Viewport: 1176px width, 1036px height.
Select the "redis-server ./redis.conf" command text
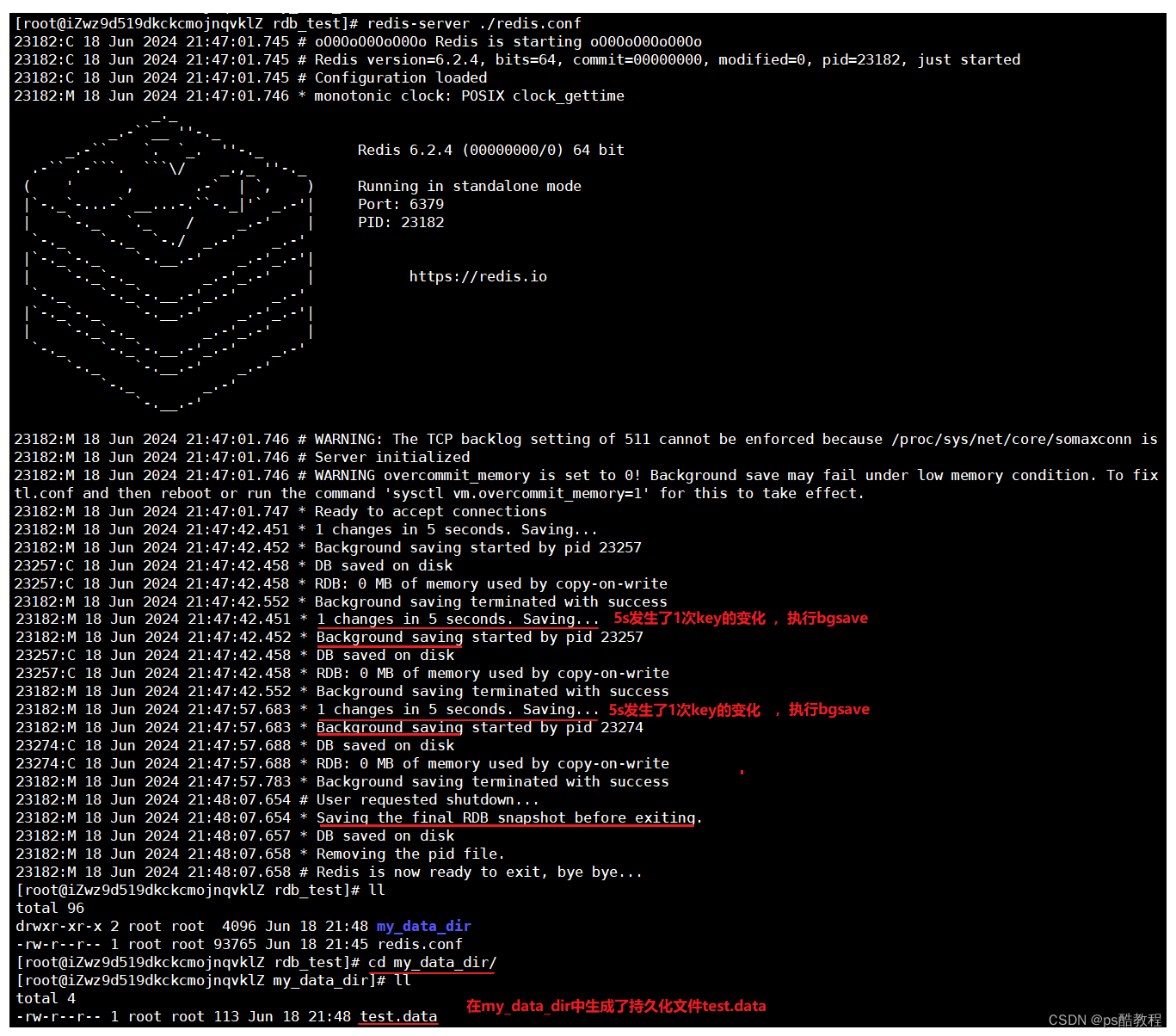click(x=474, y=23)
